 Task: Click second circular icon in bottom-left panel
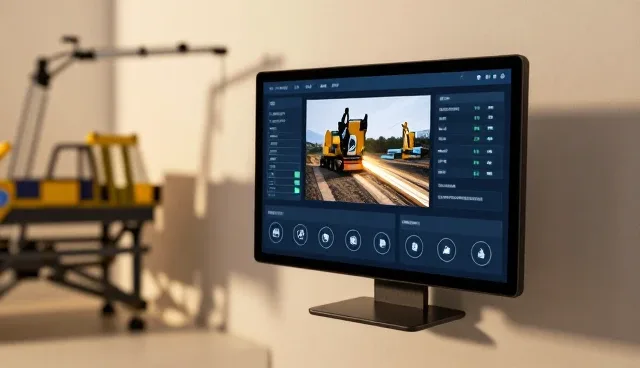pyautogui.click(x=300, y=235)
